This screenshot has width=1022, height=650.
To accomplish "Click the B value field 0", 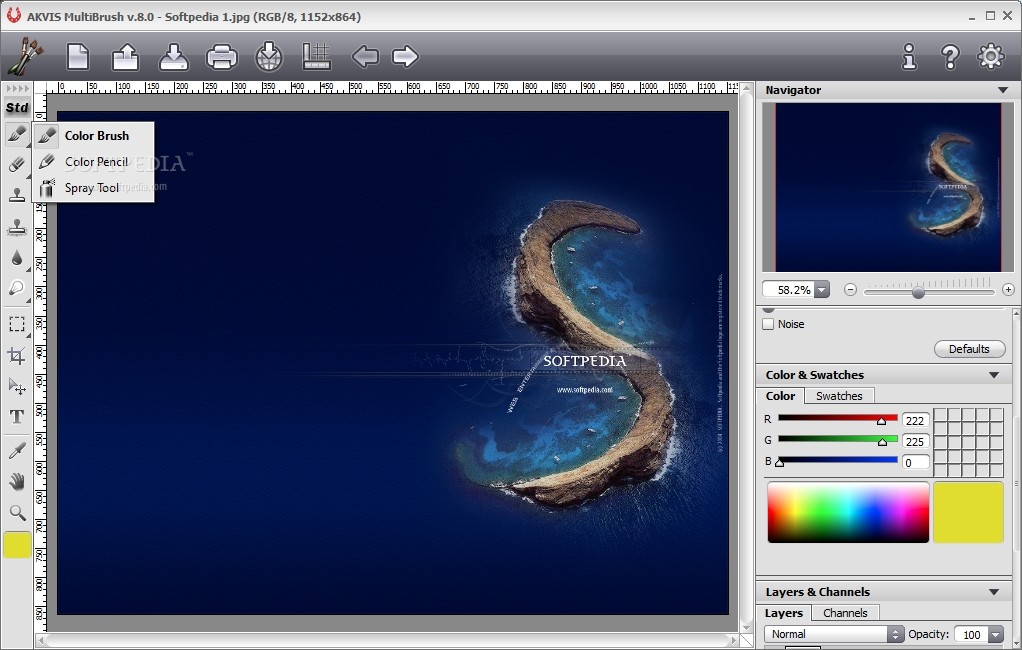I will (x=915, y=462).
